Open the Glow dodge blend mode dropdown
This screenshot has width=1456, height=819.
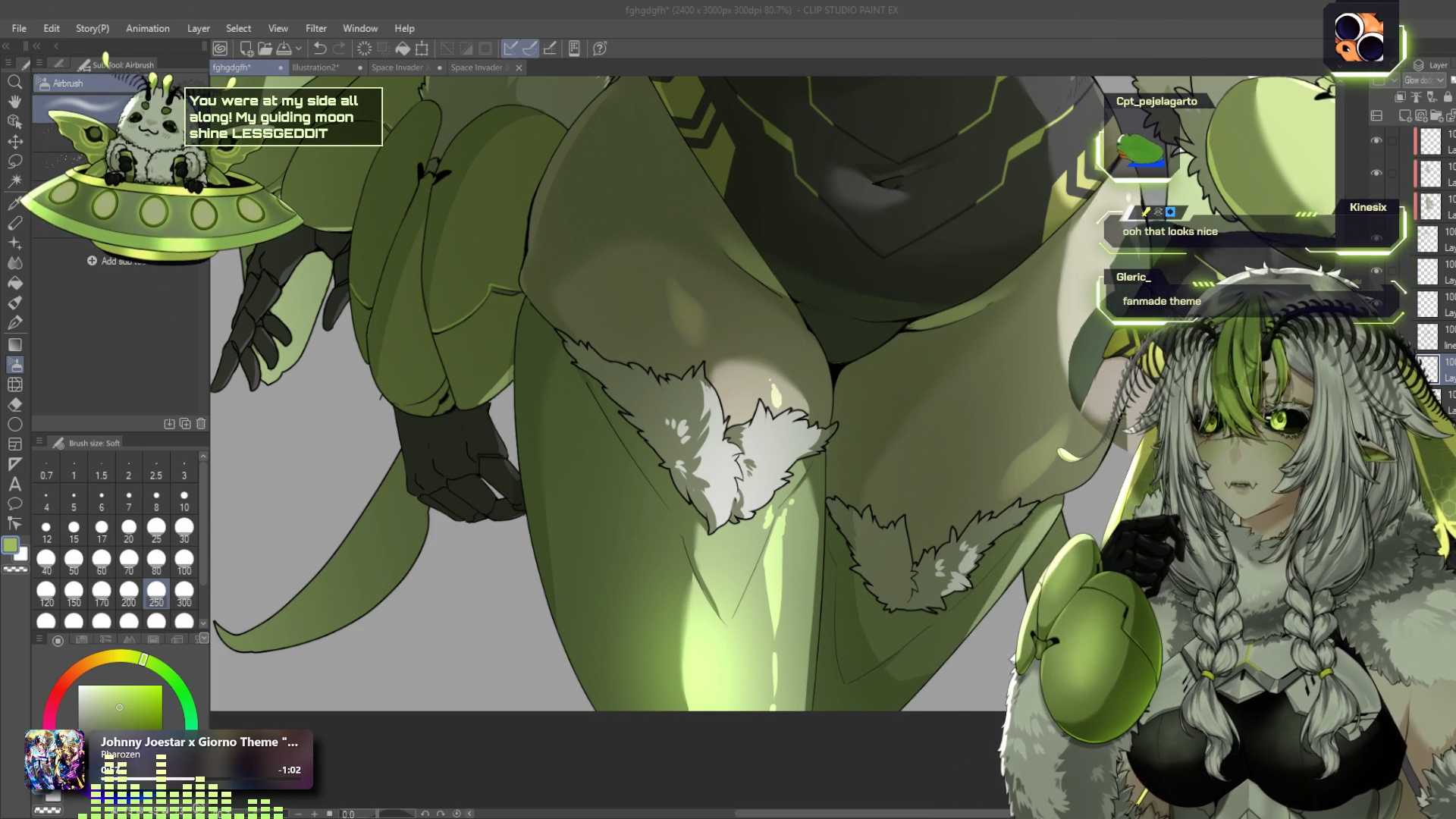point(1423,80)
